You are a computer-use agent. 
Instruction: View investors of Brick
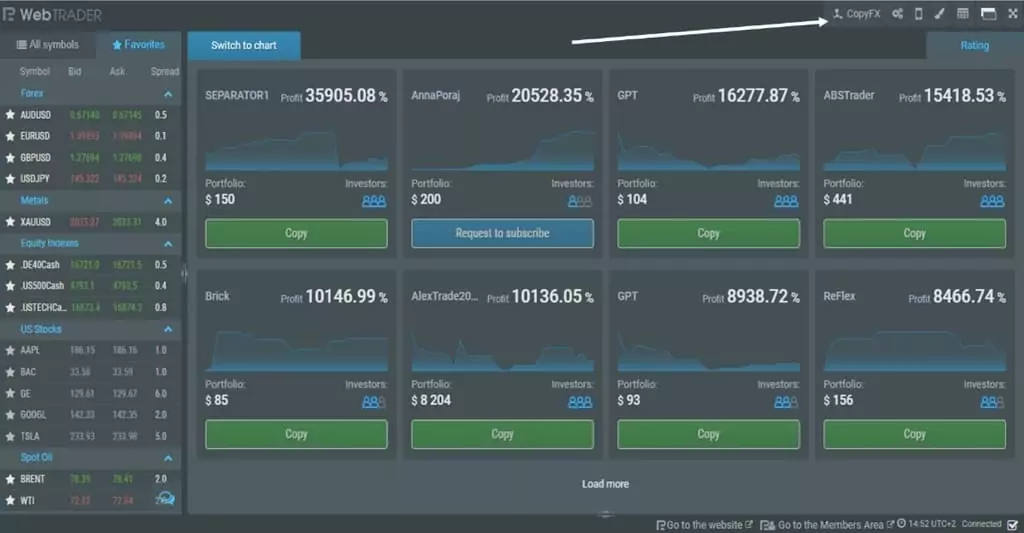coord(374,402)
